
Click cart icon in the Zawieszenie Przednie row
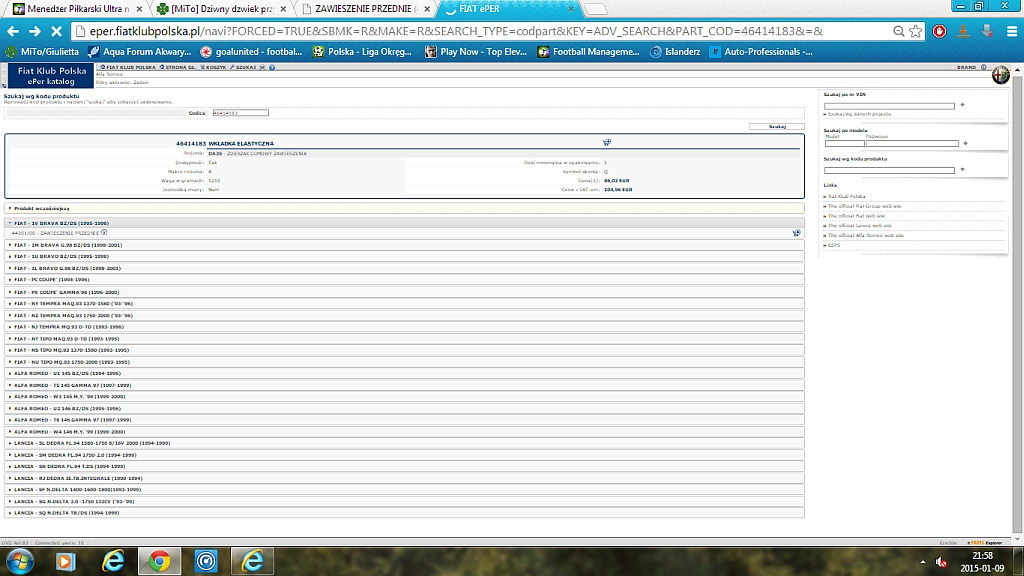[796, 232]
